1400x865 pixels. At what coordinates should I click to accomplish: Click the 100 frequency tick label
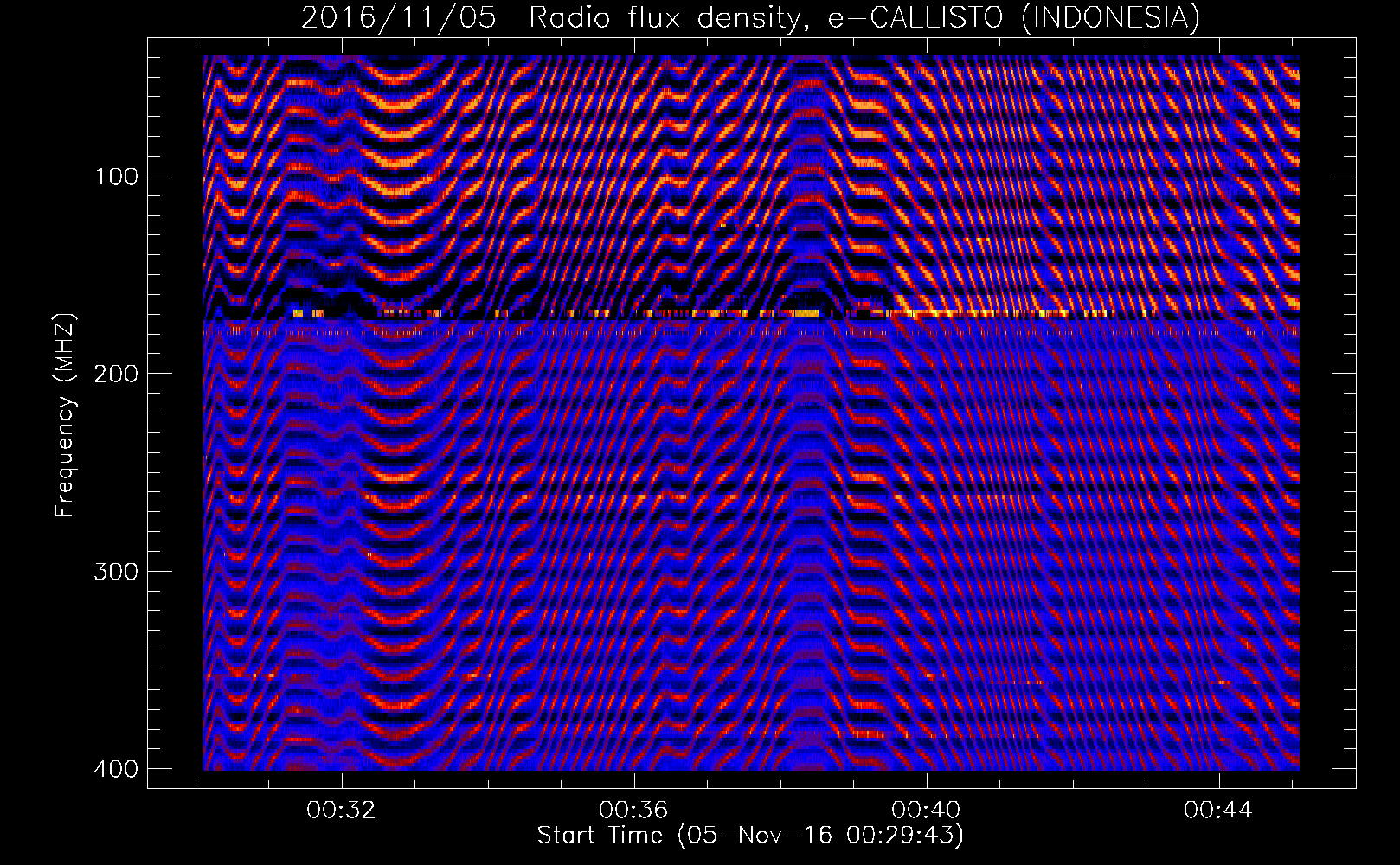point(115,176)
